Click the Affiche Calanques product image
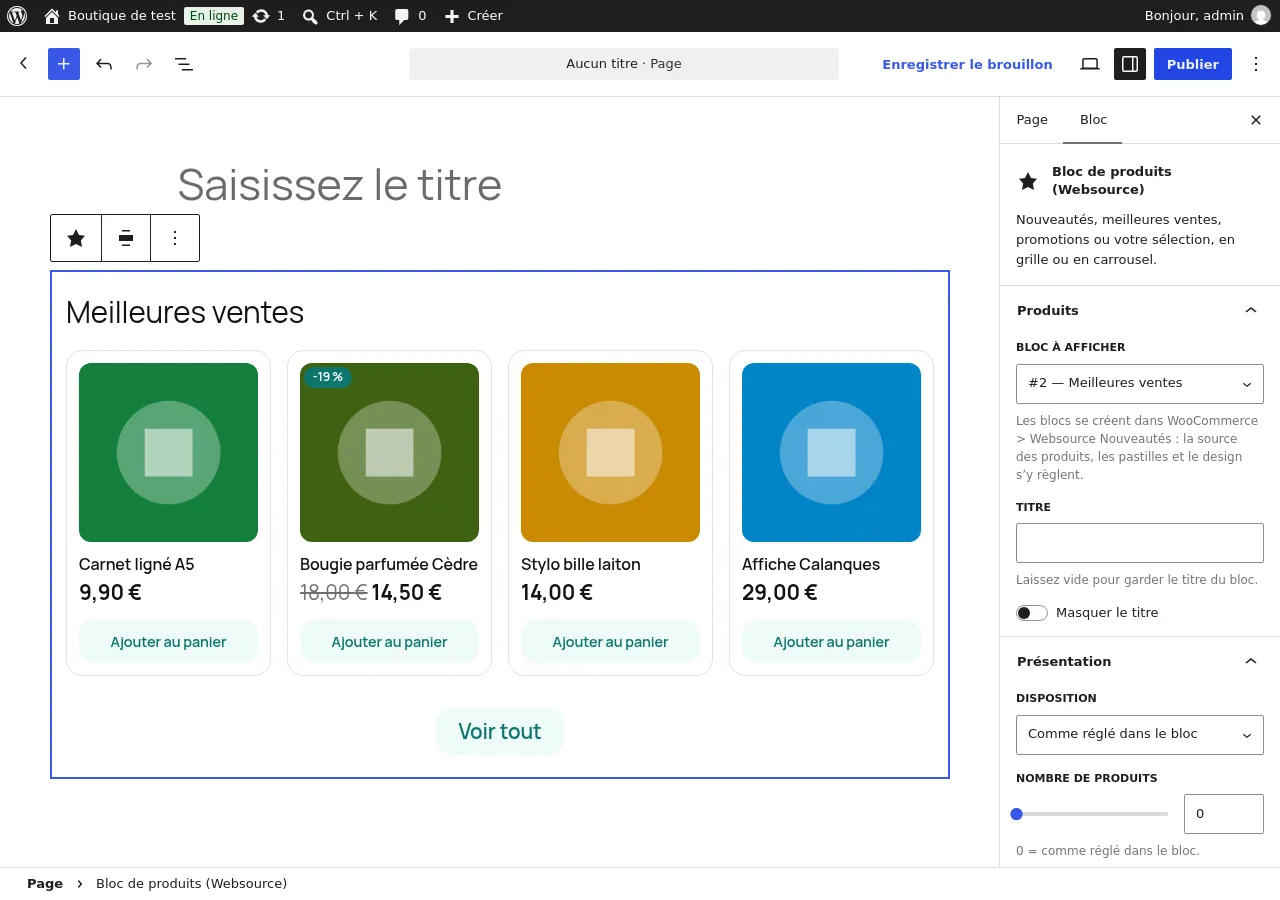The height and width of the screenshot is (900, 1280). pyautogui.click(x=831, y=452)
